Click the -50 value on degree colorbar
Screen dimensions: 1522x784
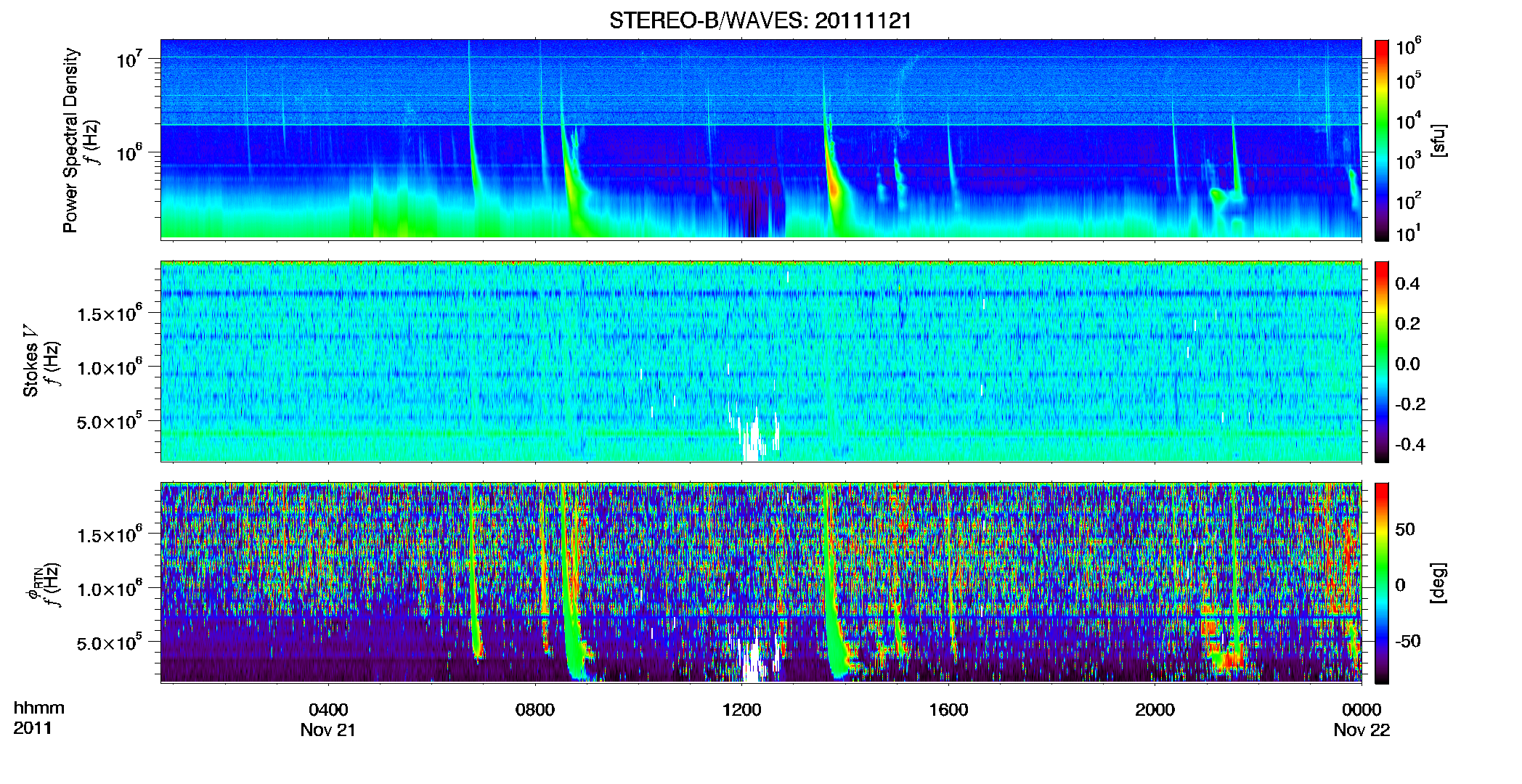coord(1408,641)
